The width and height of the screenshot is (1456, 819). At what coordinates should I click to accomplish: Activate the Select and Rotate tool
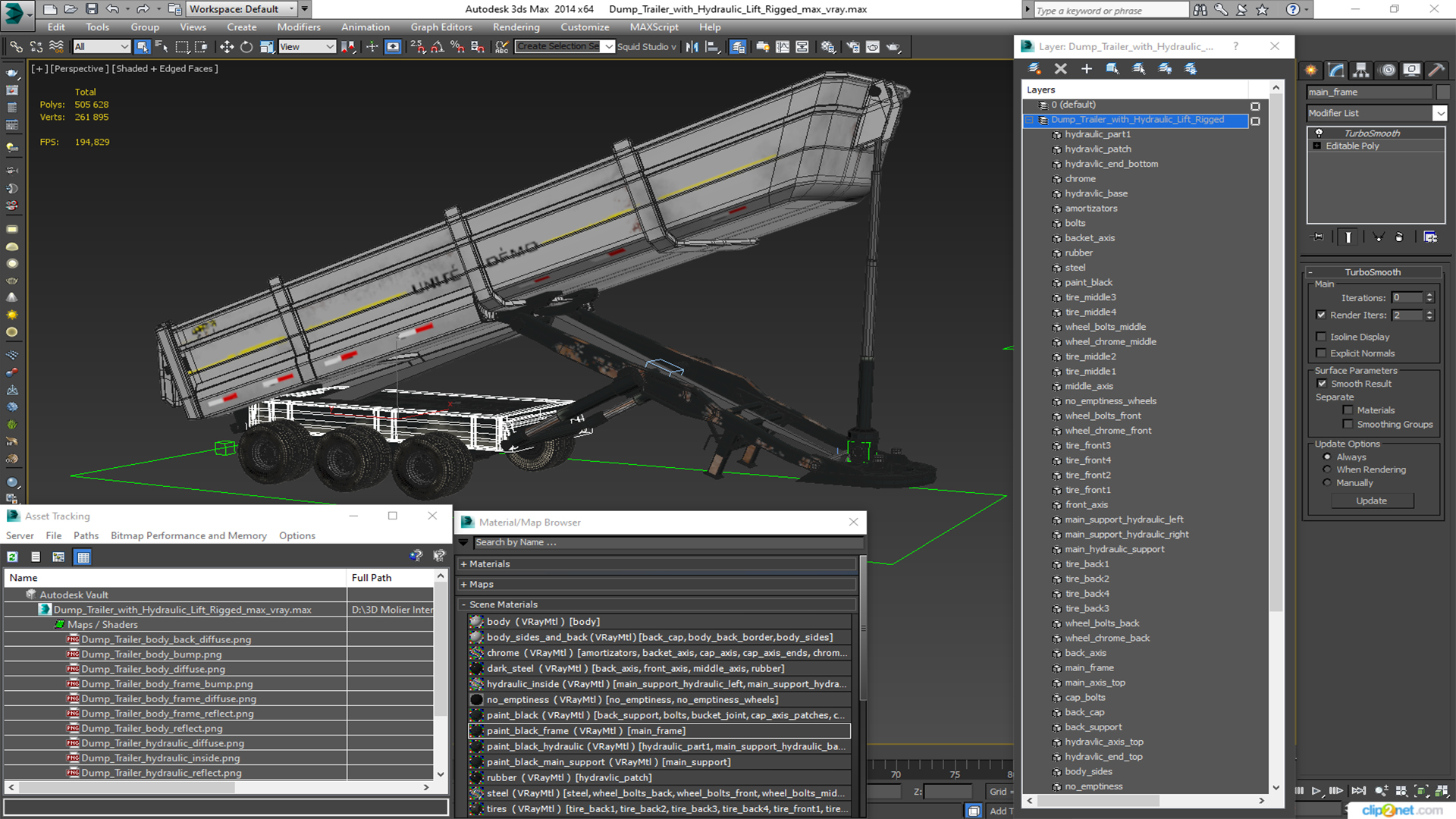pyautogui.click(x=246, y=47)
